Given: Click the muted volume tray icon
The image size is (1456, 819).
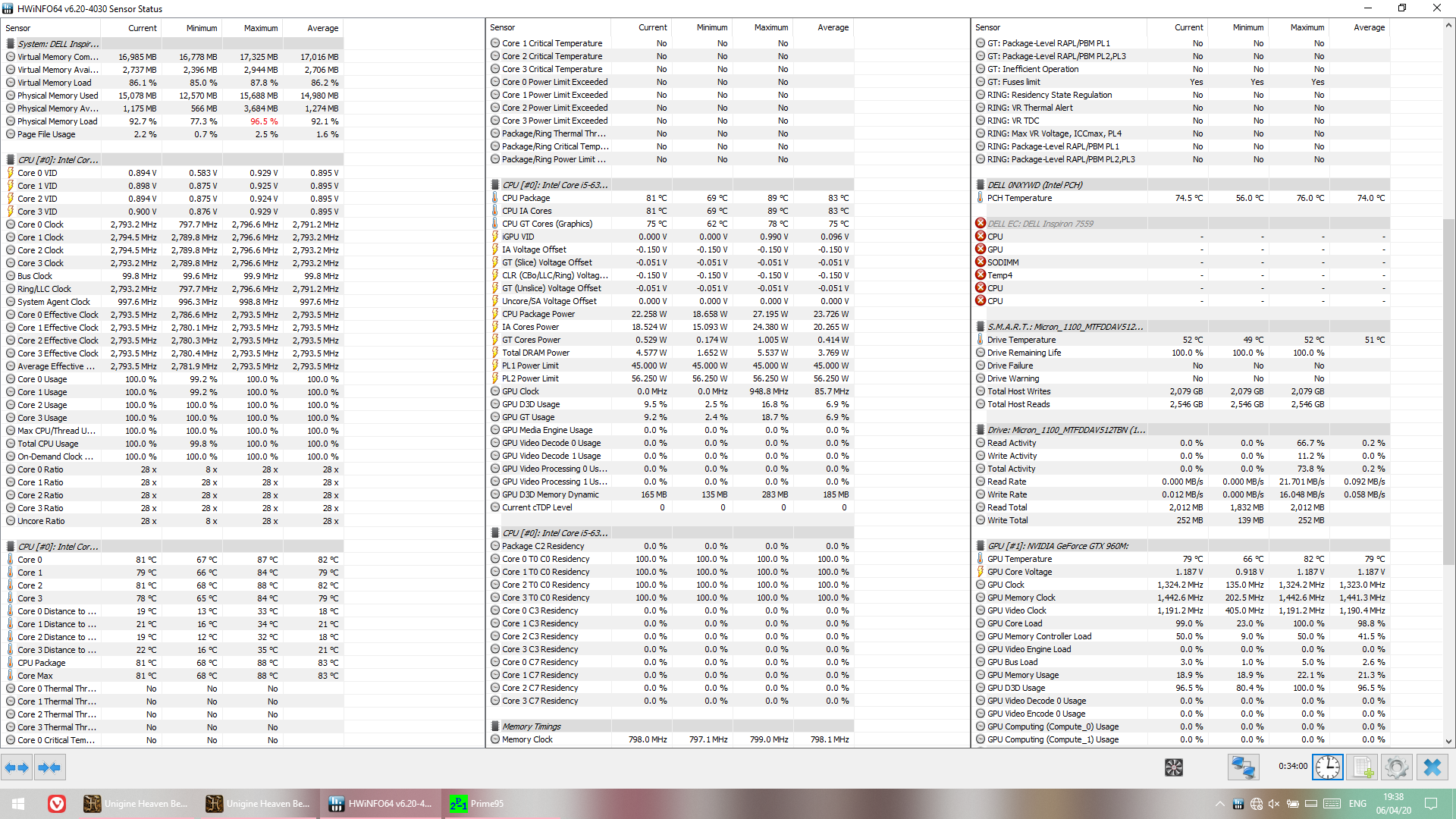Looking at the screenshot, I should pyautogui.click(x=1274, y=804).
